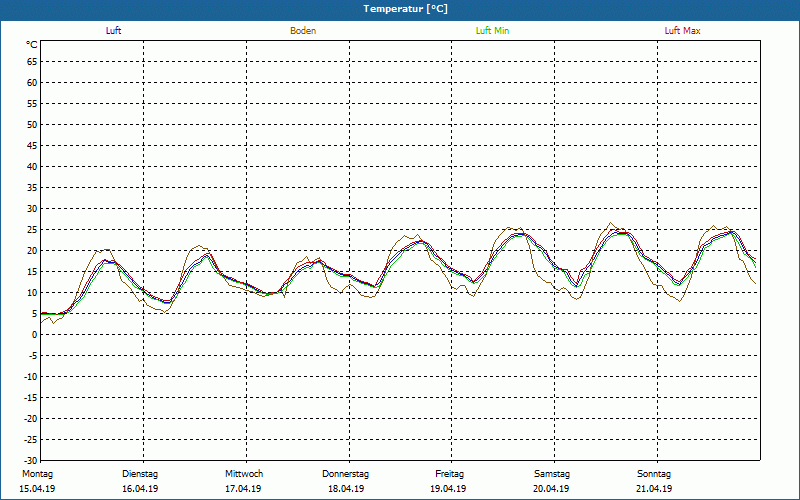Click the Mittwoch day label

point(244,474)
